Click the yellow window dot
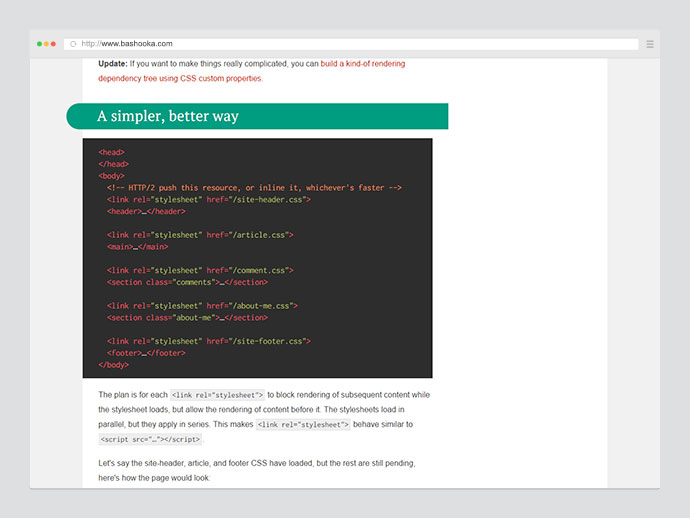Viewport: 690px width, 518px height. [46, 44]
